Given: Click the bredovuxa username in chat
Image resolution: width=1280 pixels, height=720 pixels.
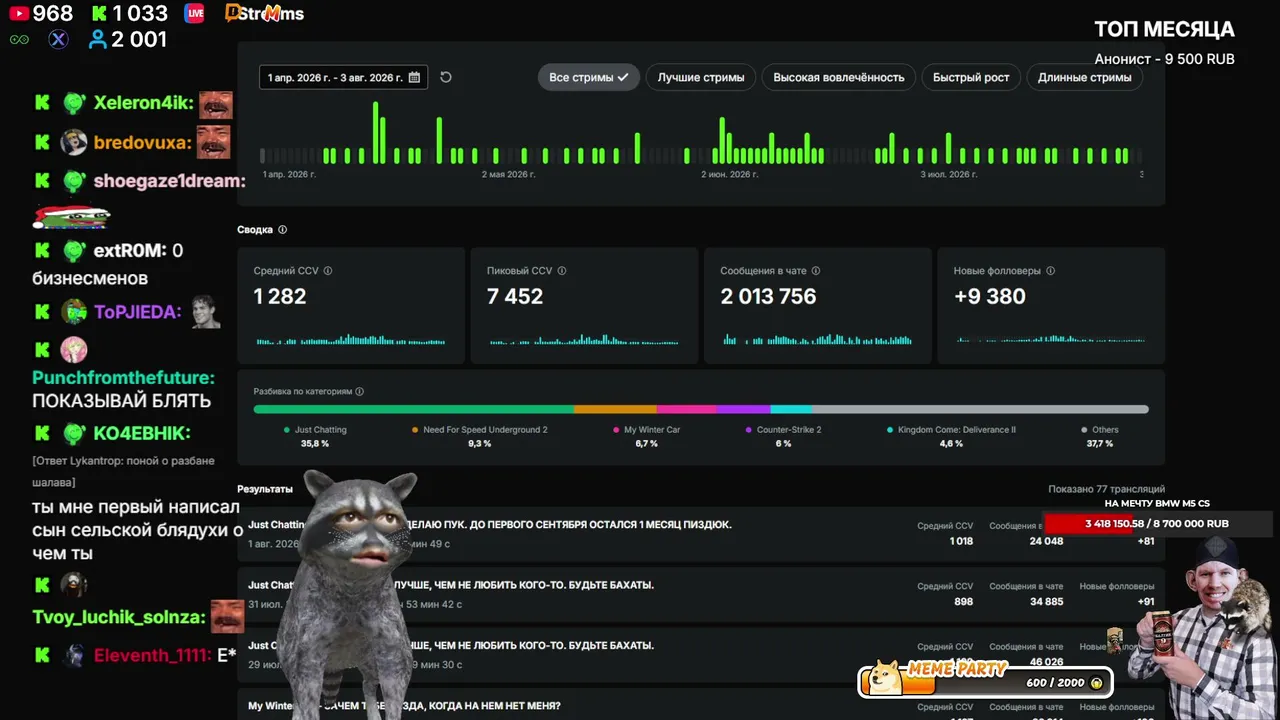Looking at the screenshot, I should [x=142, y=142].
